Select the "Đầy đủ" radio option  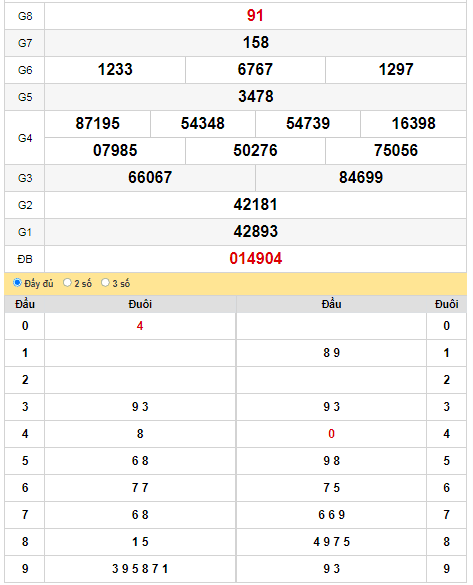17,282
